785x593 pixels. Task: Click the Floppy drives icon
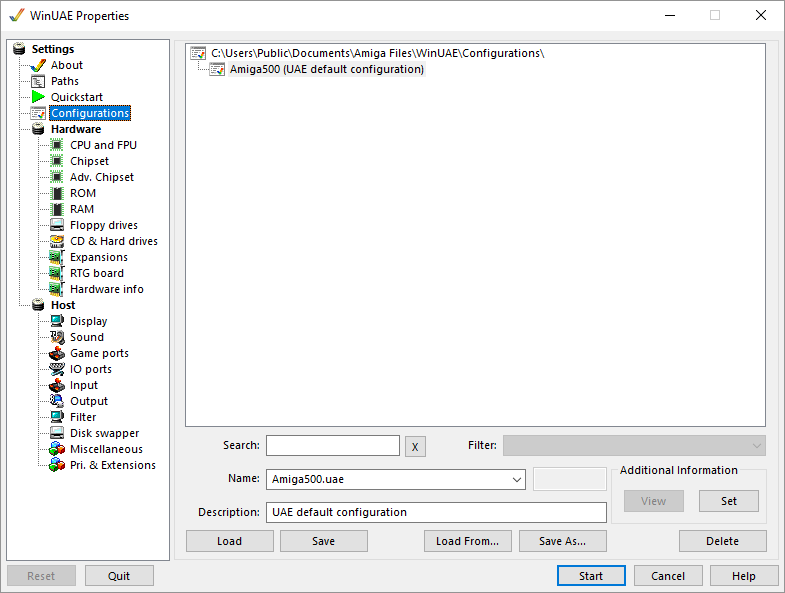[57, 225]
